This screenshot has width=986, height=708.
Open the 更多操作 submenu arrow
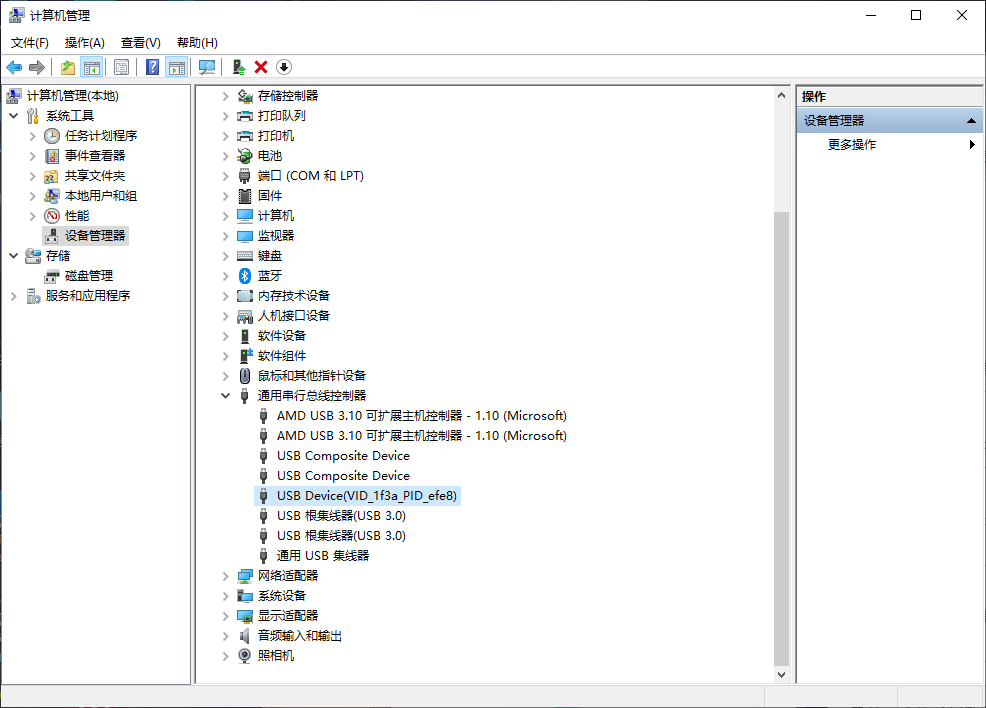tap(971, 143)
